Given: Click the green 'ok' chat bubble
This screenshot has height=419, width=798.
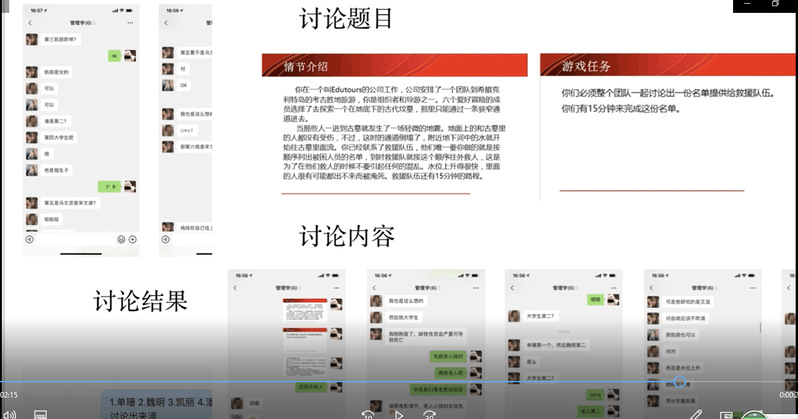Looking at the screenshot, I should (x=114, y=56).
